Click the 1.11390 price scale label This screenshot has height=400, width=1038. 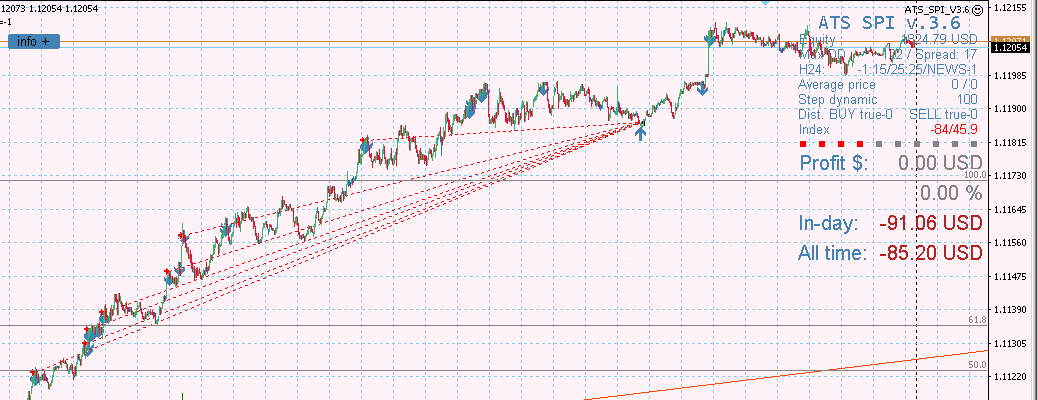click(x=1012, y=310)
